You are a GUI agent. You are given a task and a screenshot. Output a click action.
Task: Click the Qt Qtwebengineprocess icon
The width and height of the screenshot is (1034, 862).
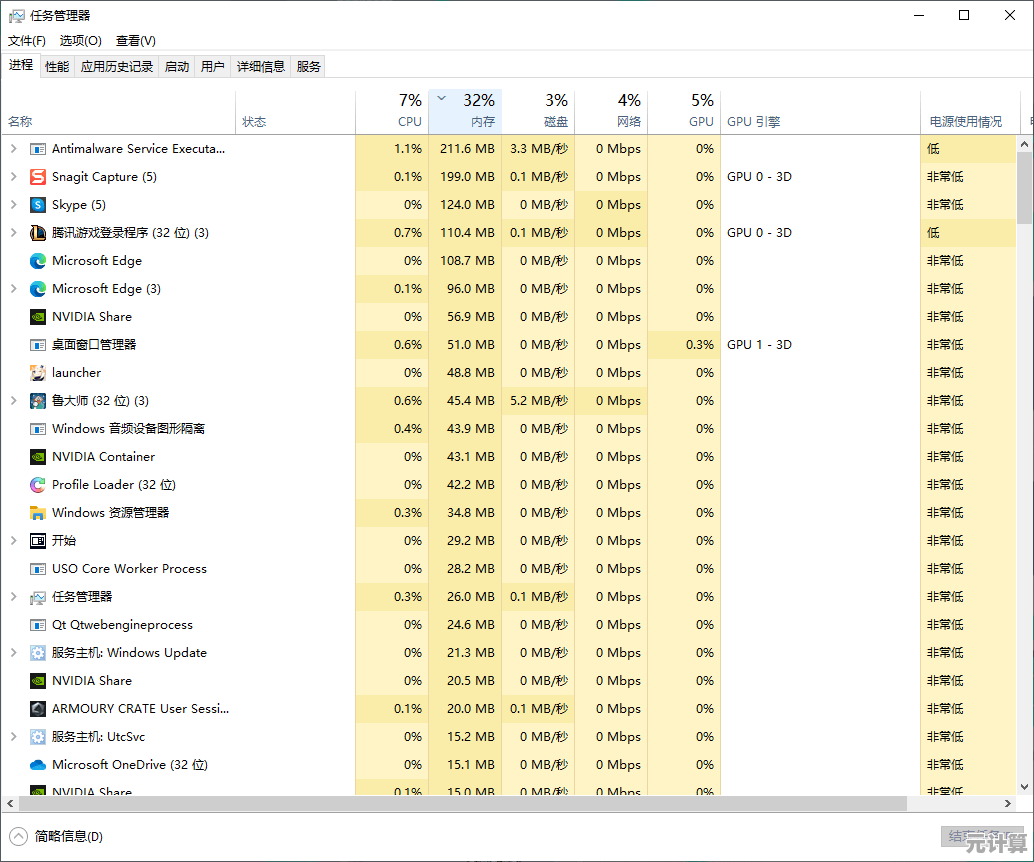coord(38,625)
